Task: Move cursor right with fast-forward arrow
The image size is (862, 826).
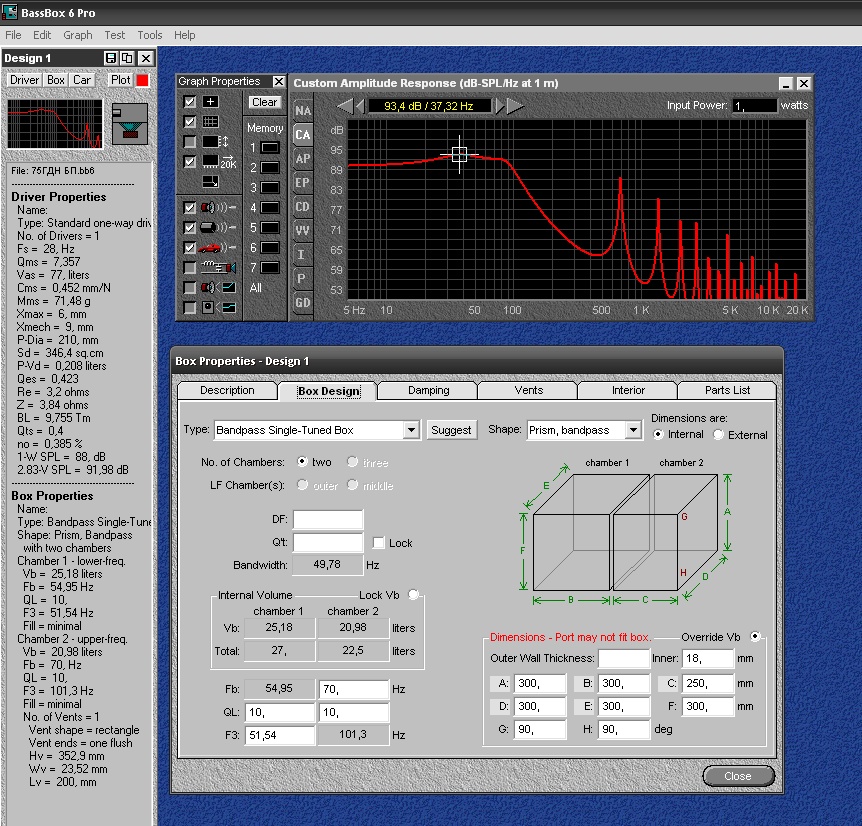Action: [515, 105]
